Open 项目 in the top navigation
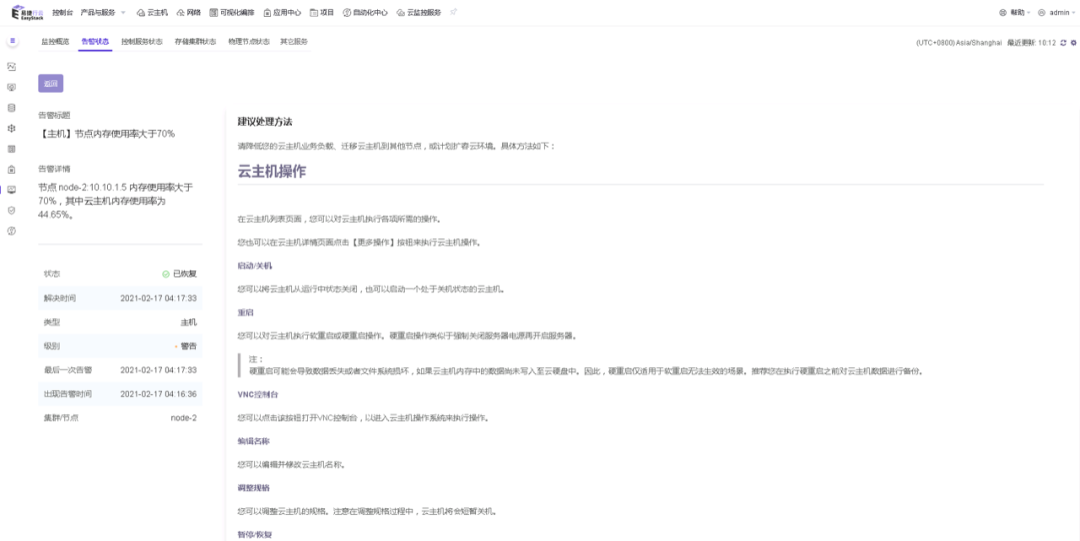 327,12
